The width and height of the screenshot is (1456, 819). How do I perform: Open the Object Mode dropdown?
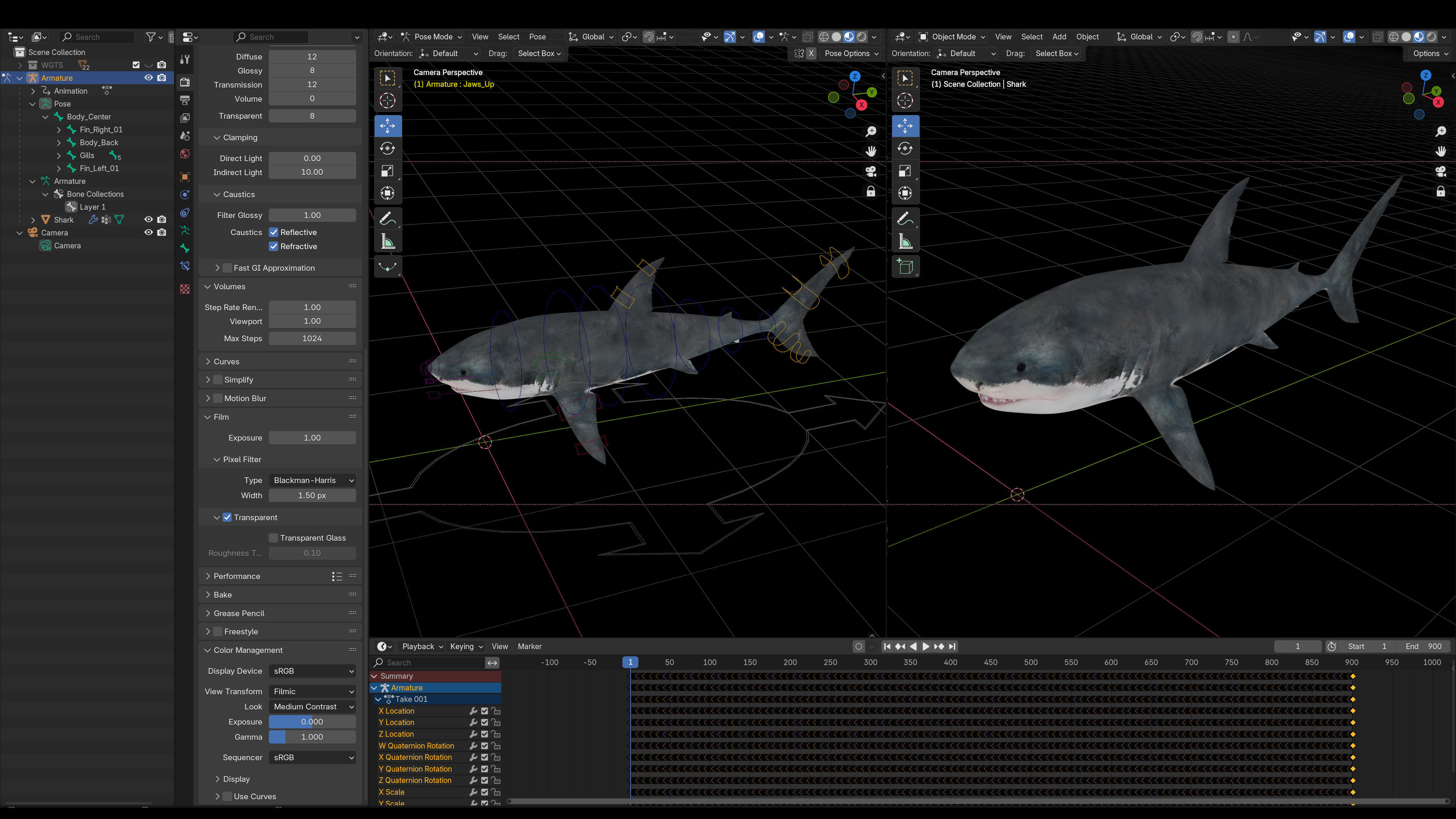952,37
